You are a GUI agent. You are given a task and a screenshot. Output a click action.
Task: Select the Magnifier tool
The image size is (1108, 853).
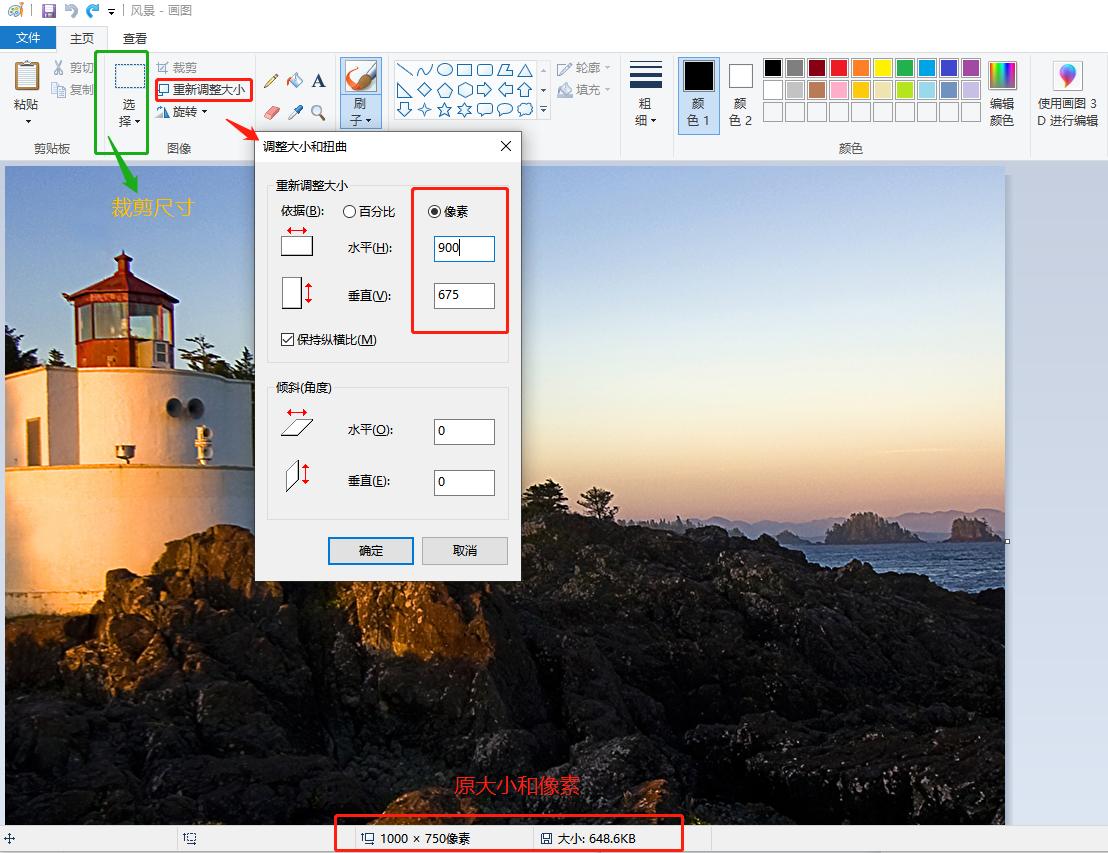coord(318,112)
